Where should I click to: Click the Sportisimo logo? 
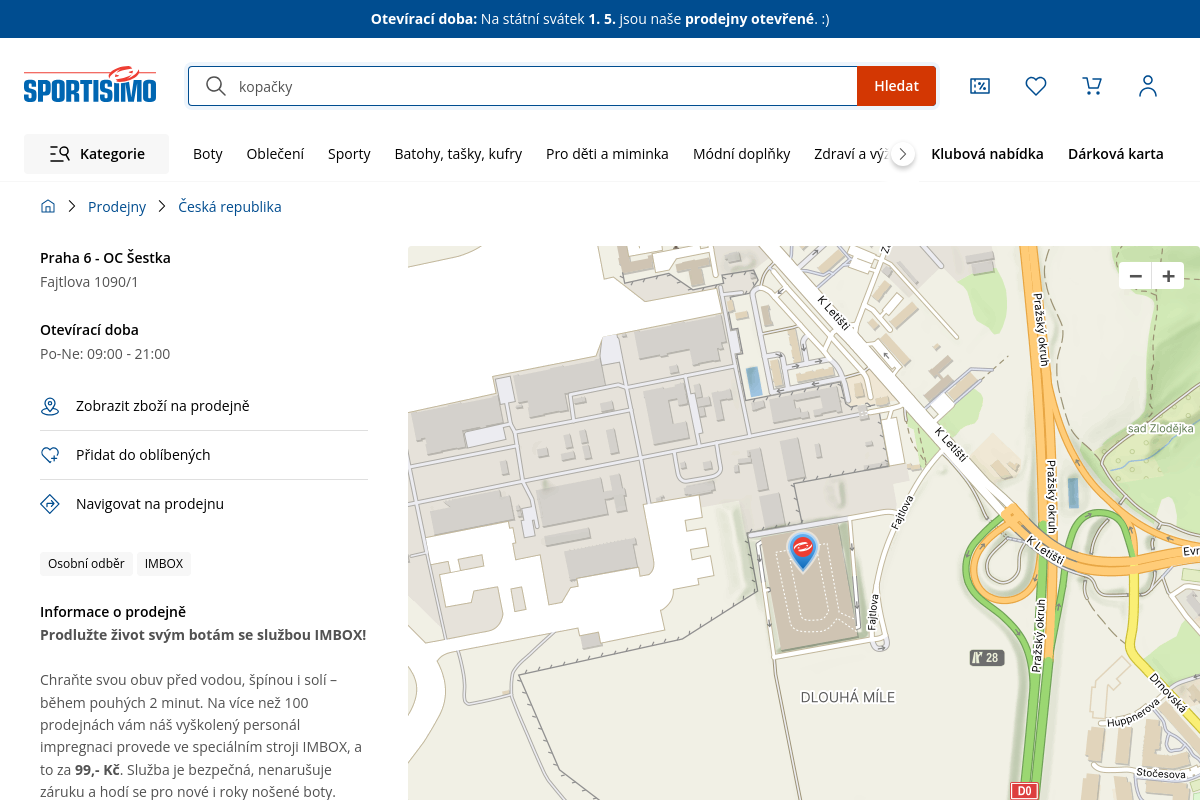coord(90,86)
